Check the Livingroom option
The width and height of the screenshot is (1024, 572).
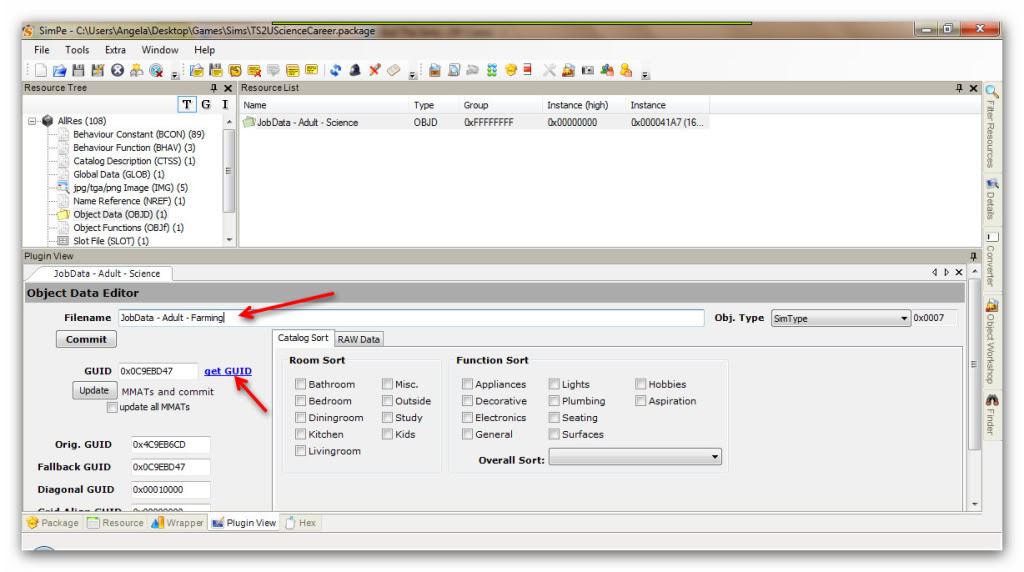pos(300,451)
